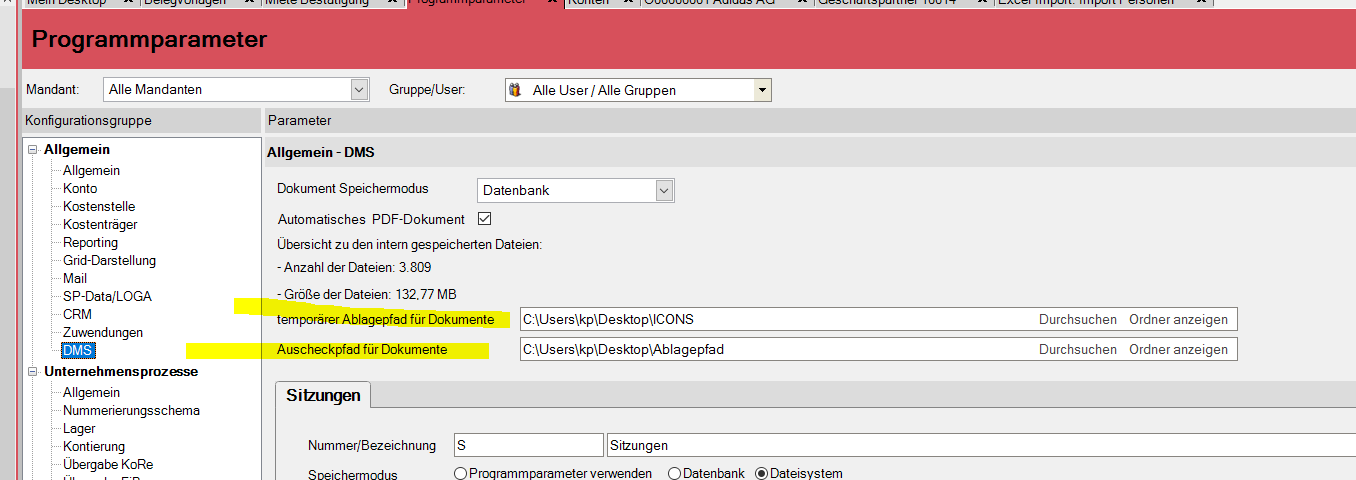Switch to the Sitzungen tab
Viewport: 1356px width, 480px height.
pyautogui.click(x=323, y=395)
